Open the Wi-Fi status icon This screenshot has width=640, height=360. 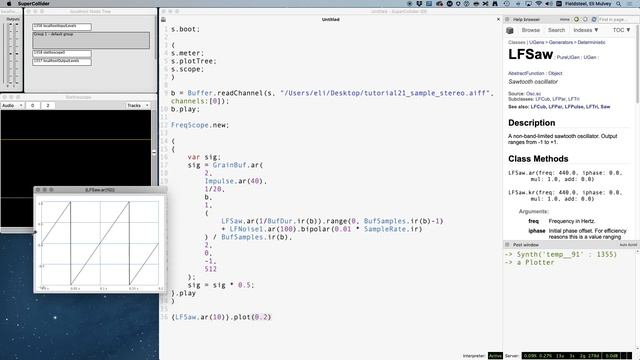pos(538,4)
